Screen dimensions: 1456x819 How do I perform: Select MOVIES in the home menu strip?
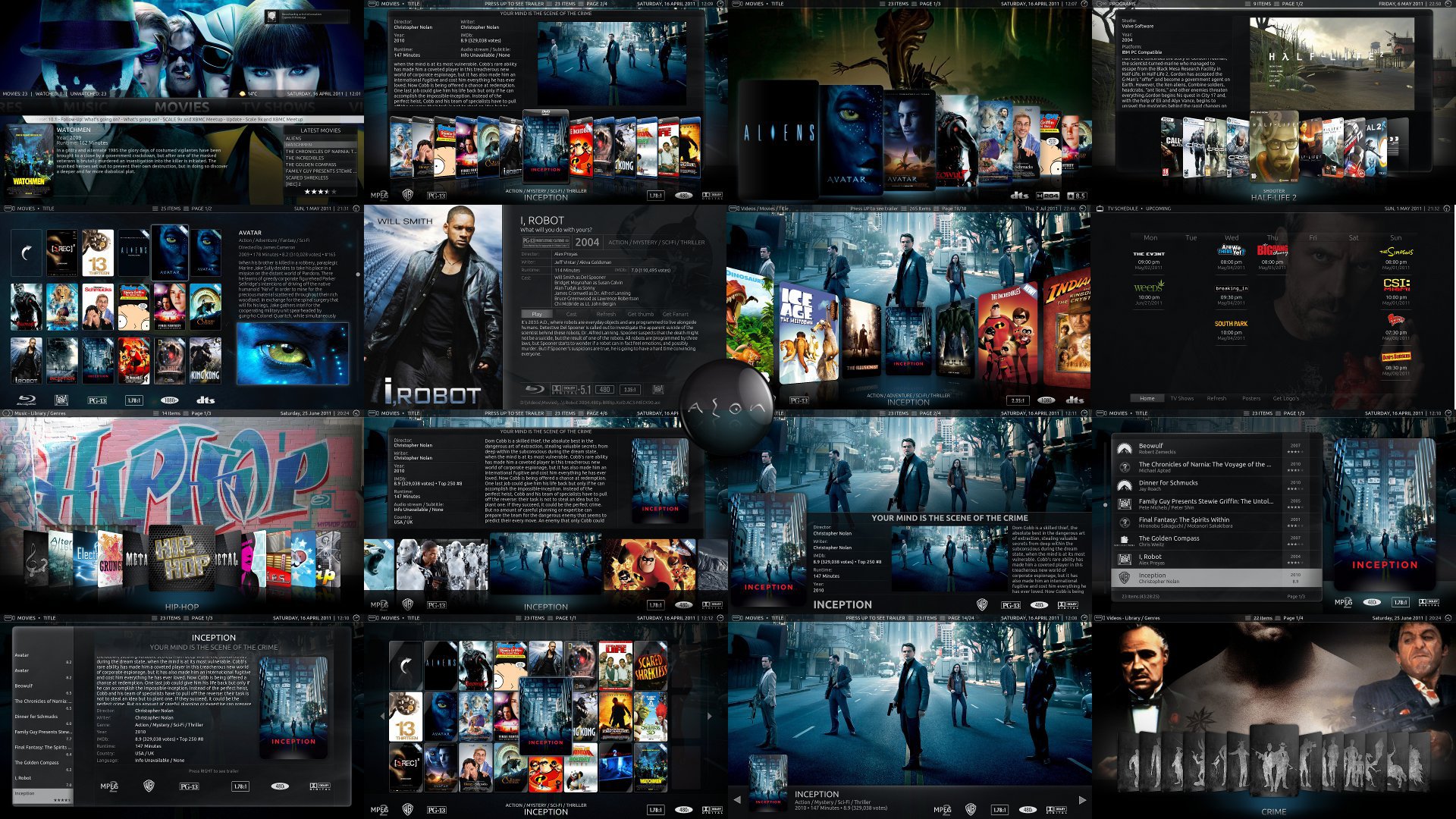pyautogui.click(x=182, y=108)
